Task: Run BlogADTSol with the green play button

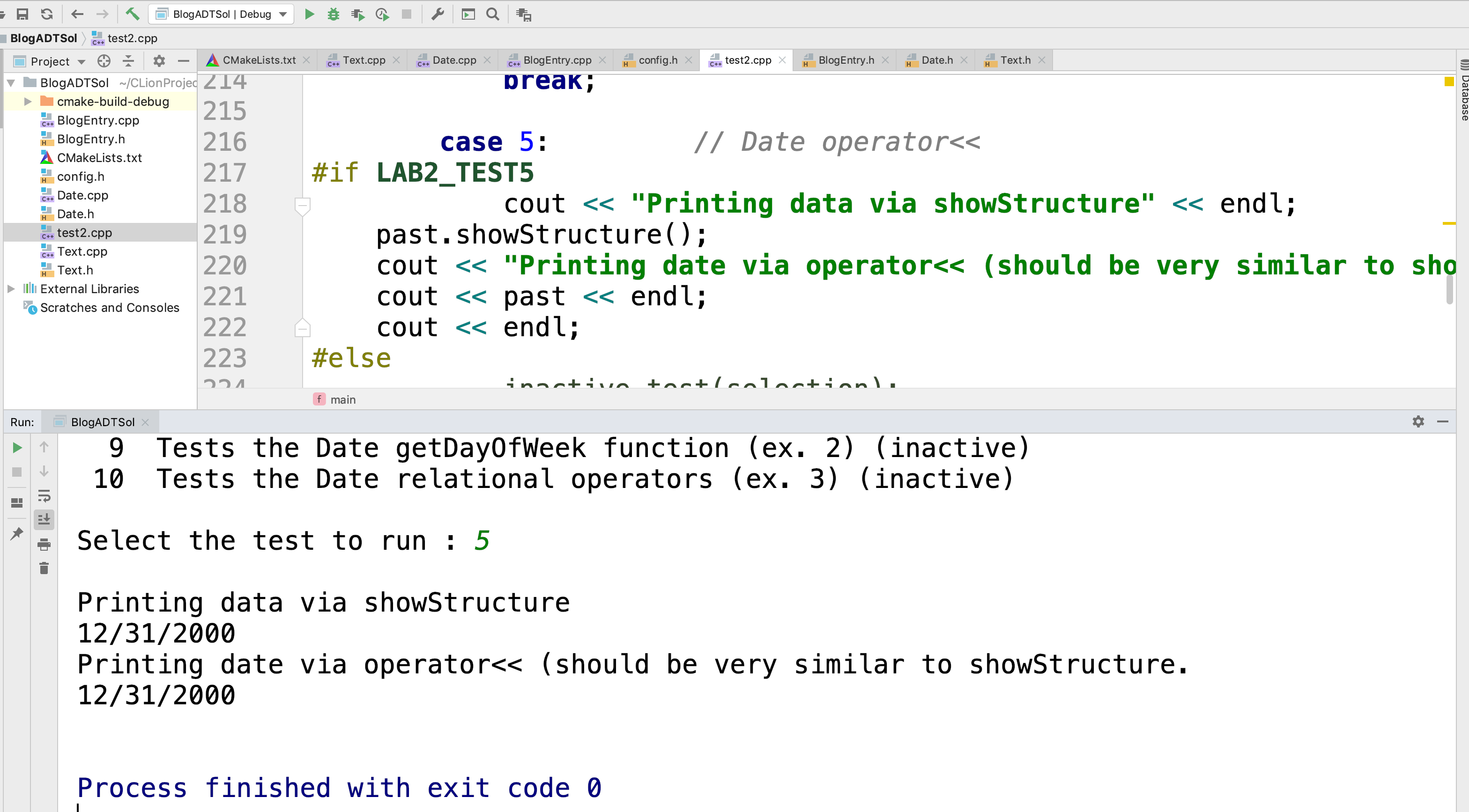Action: tap(310, 14)
